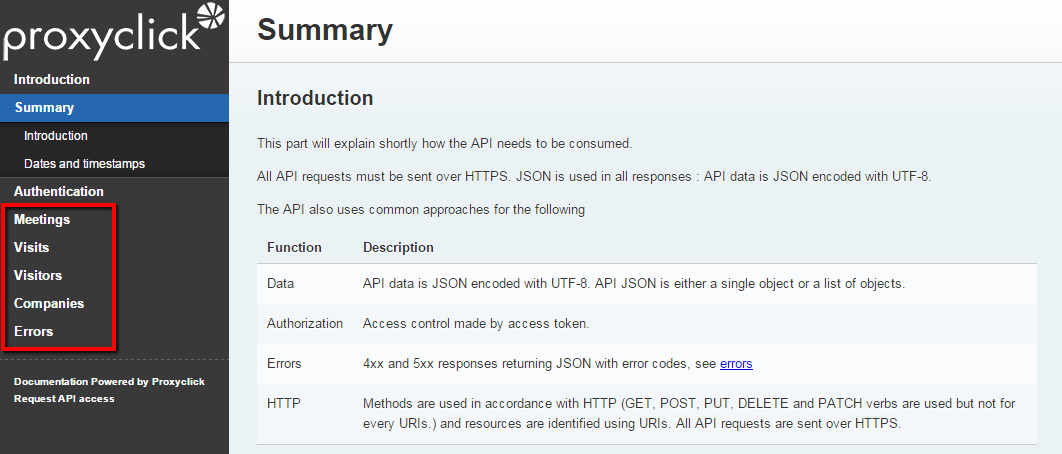The image size is (1062, 454).
Task: Click the Function column header
Action: [294, 247]
